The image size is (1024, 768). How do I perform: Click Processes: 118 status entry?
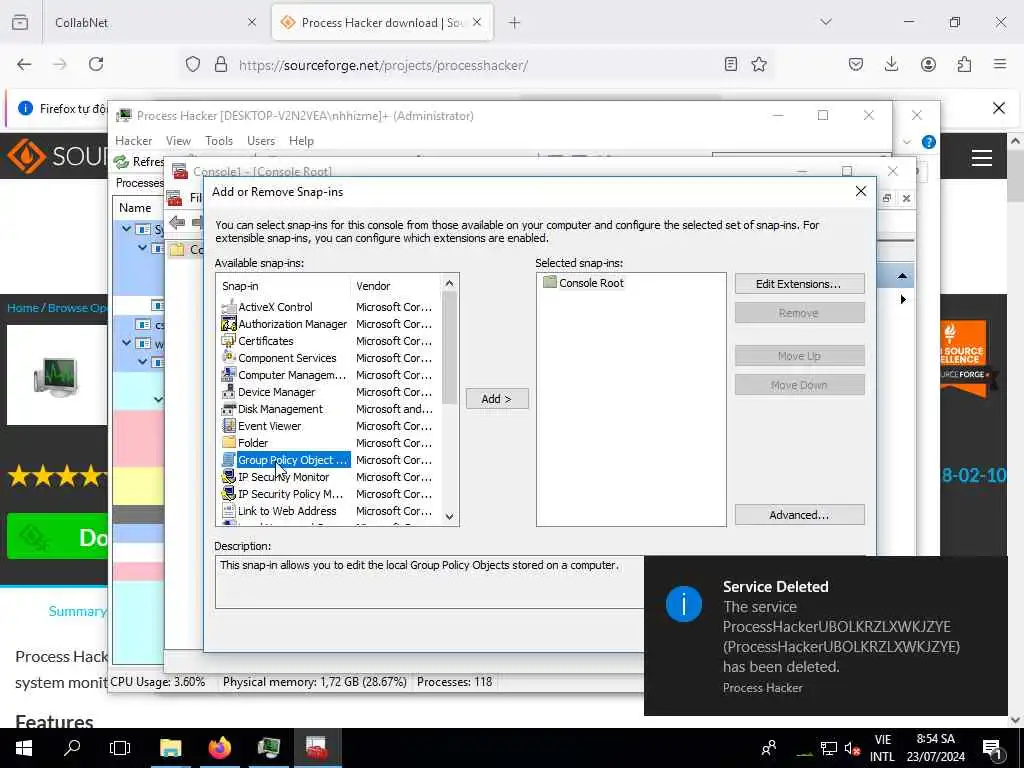tap(455, 682)
